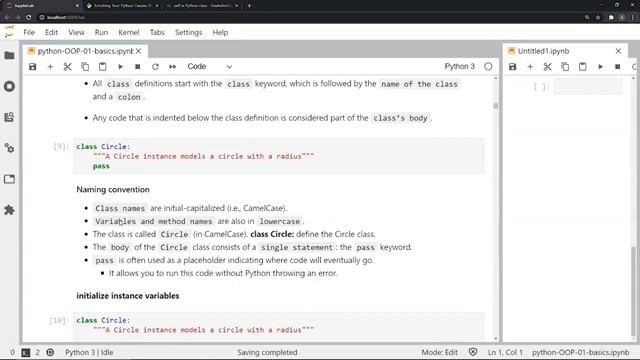Run the selected cell in left notebook
This screenshot has width=640, height=360.
[x=120, y=67]
